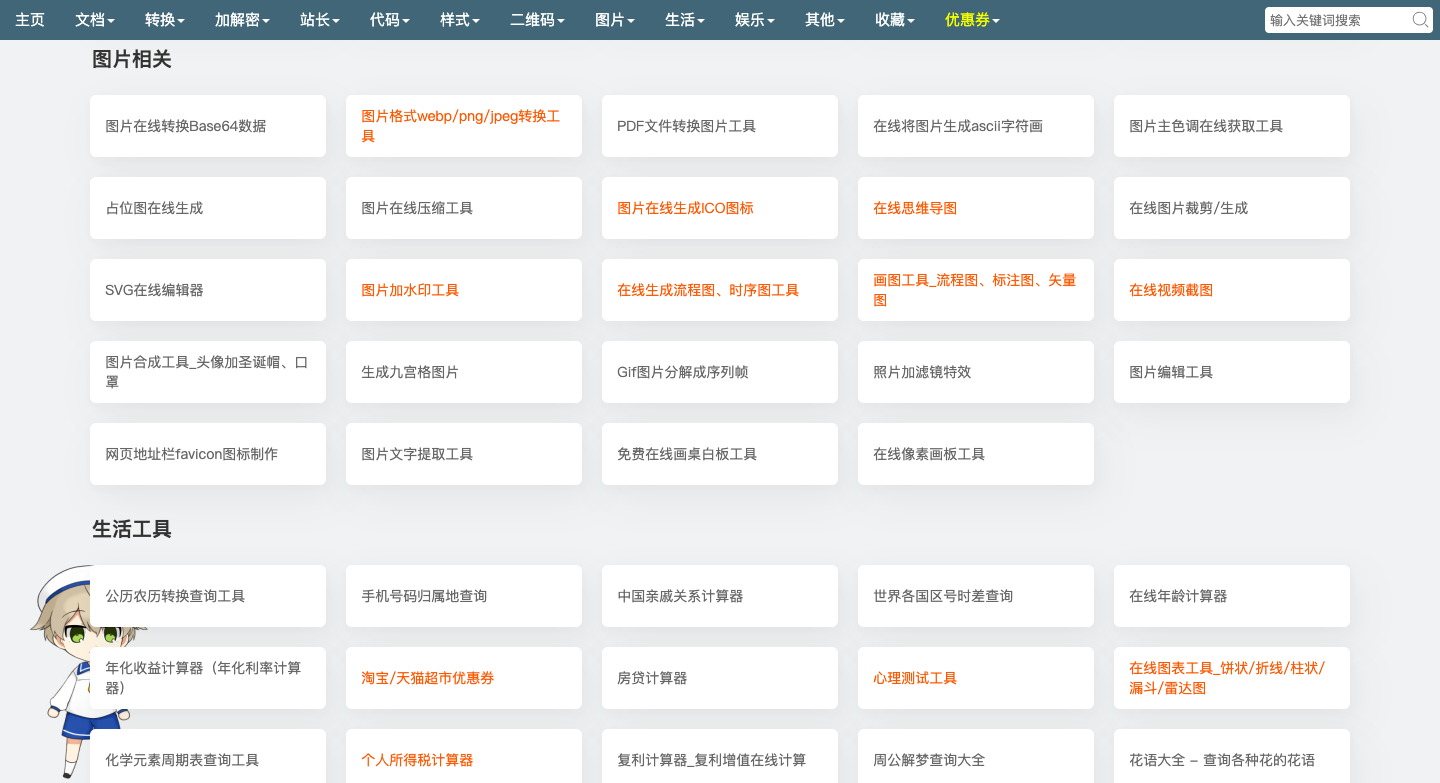
Task: Open 手机号码归属地查询 tool
Action: point(463,596)
